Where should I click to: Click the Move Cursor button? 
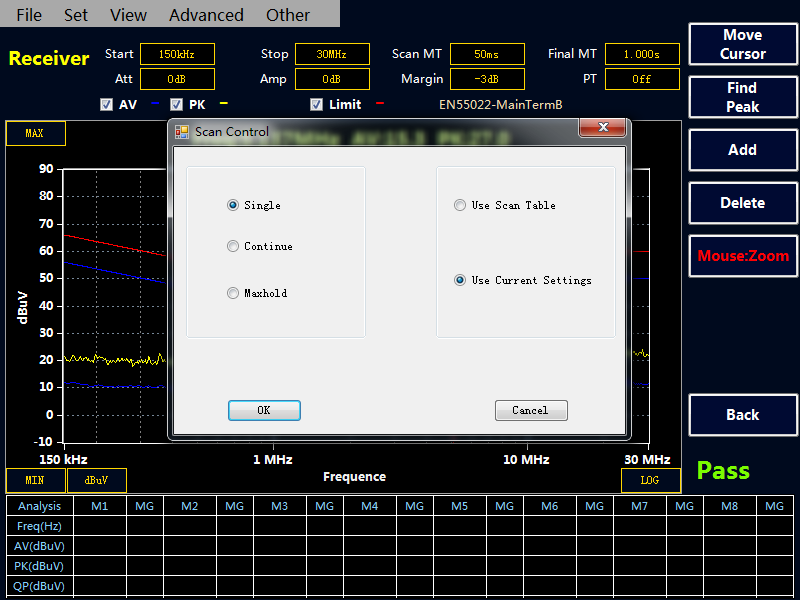tap(742, 44)
